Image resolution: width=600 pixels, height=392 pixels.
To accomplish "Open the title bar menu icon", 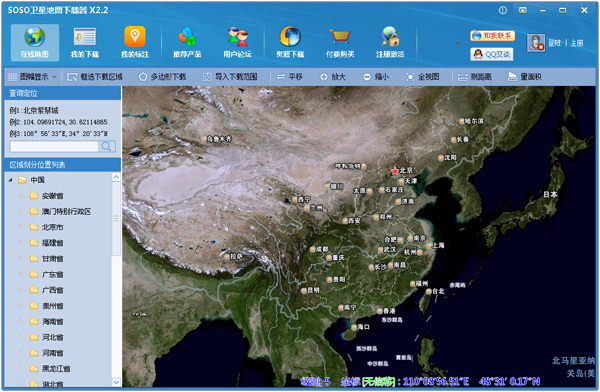I will (523, 10).
